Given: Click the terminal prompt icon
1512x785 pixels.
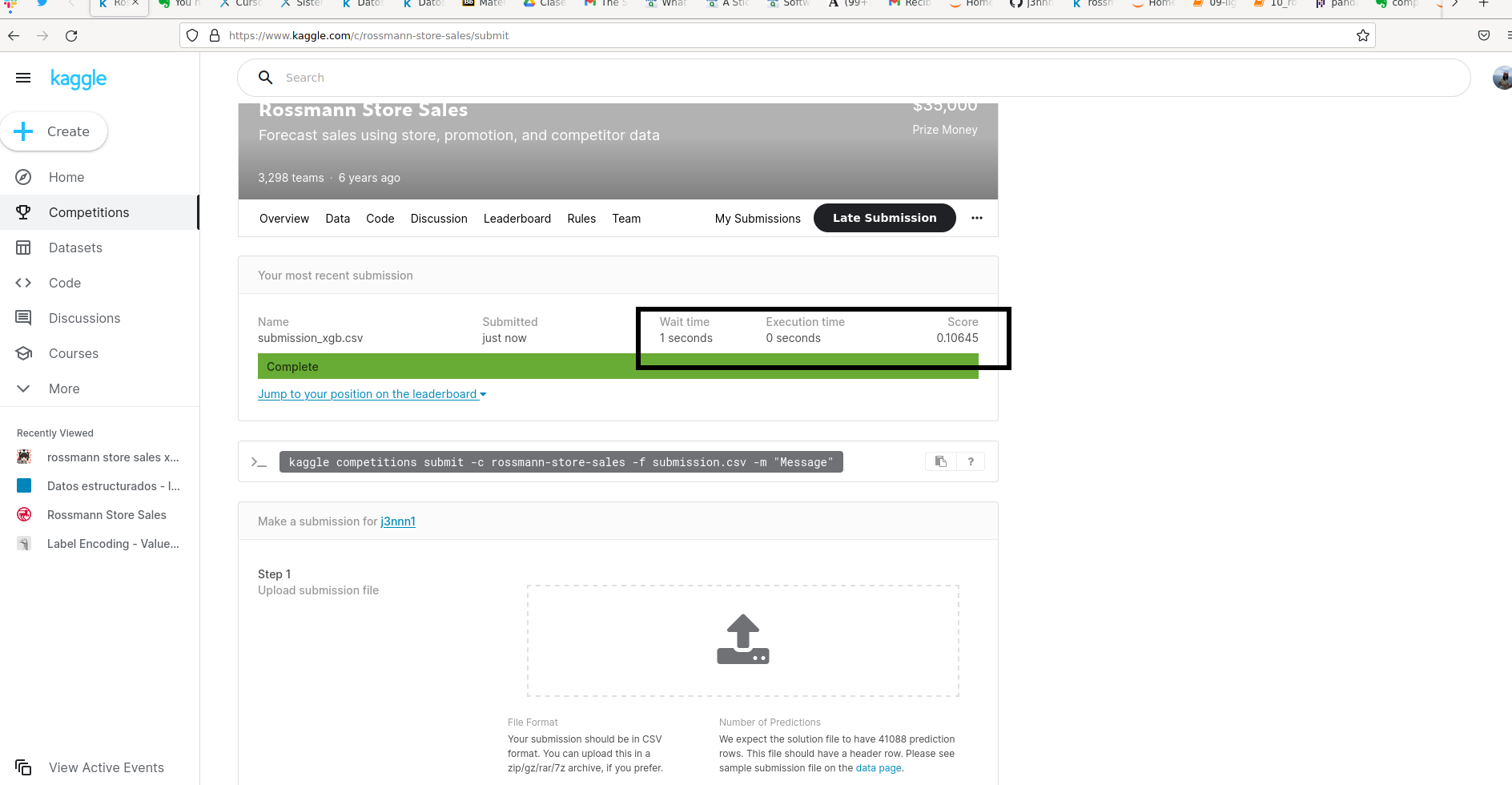Looking at the screenshot, I should [259, 462].
